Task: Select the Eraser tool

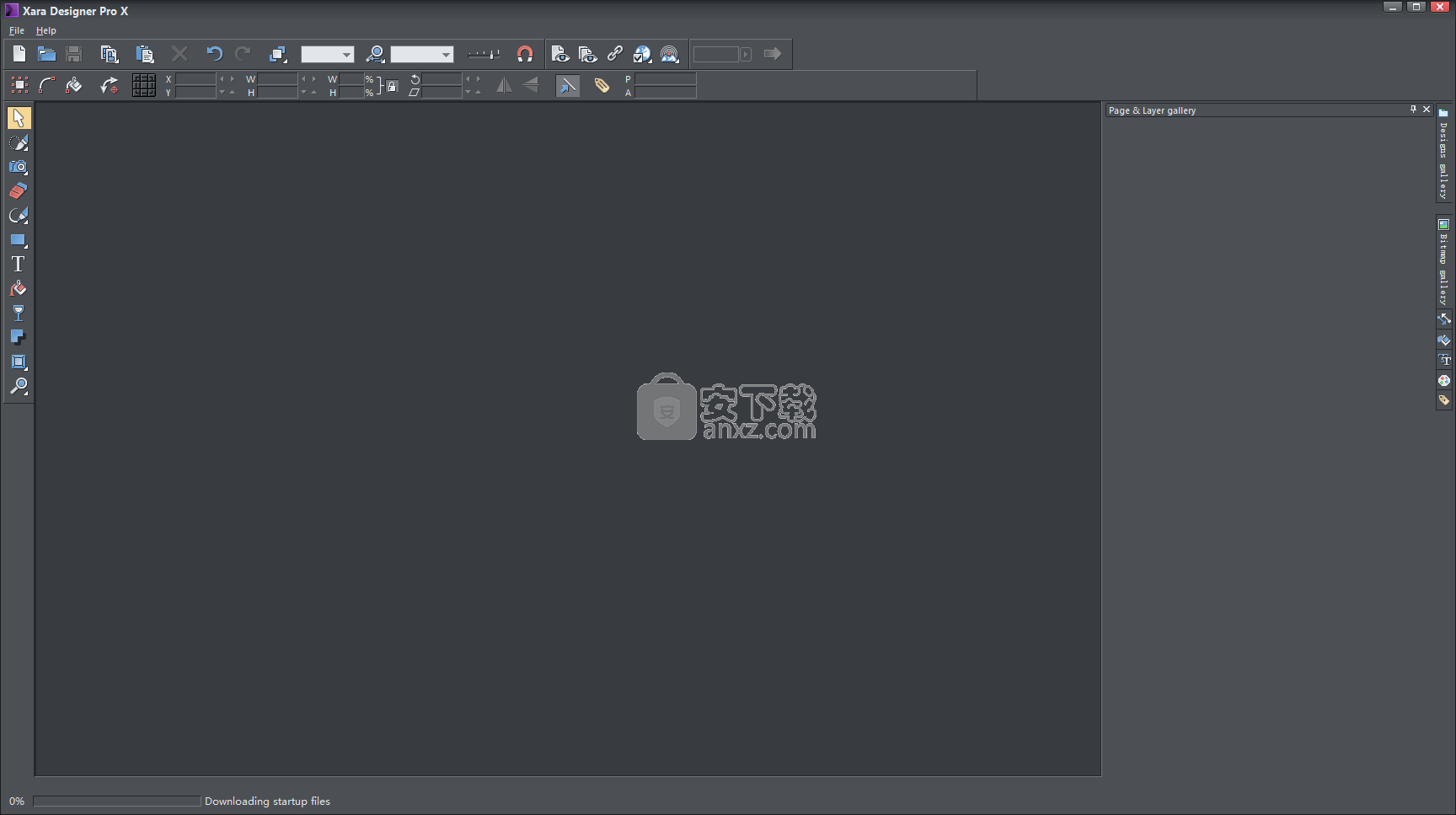Action: [x=19, y=191]
